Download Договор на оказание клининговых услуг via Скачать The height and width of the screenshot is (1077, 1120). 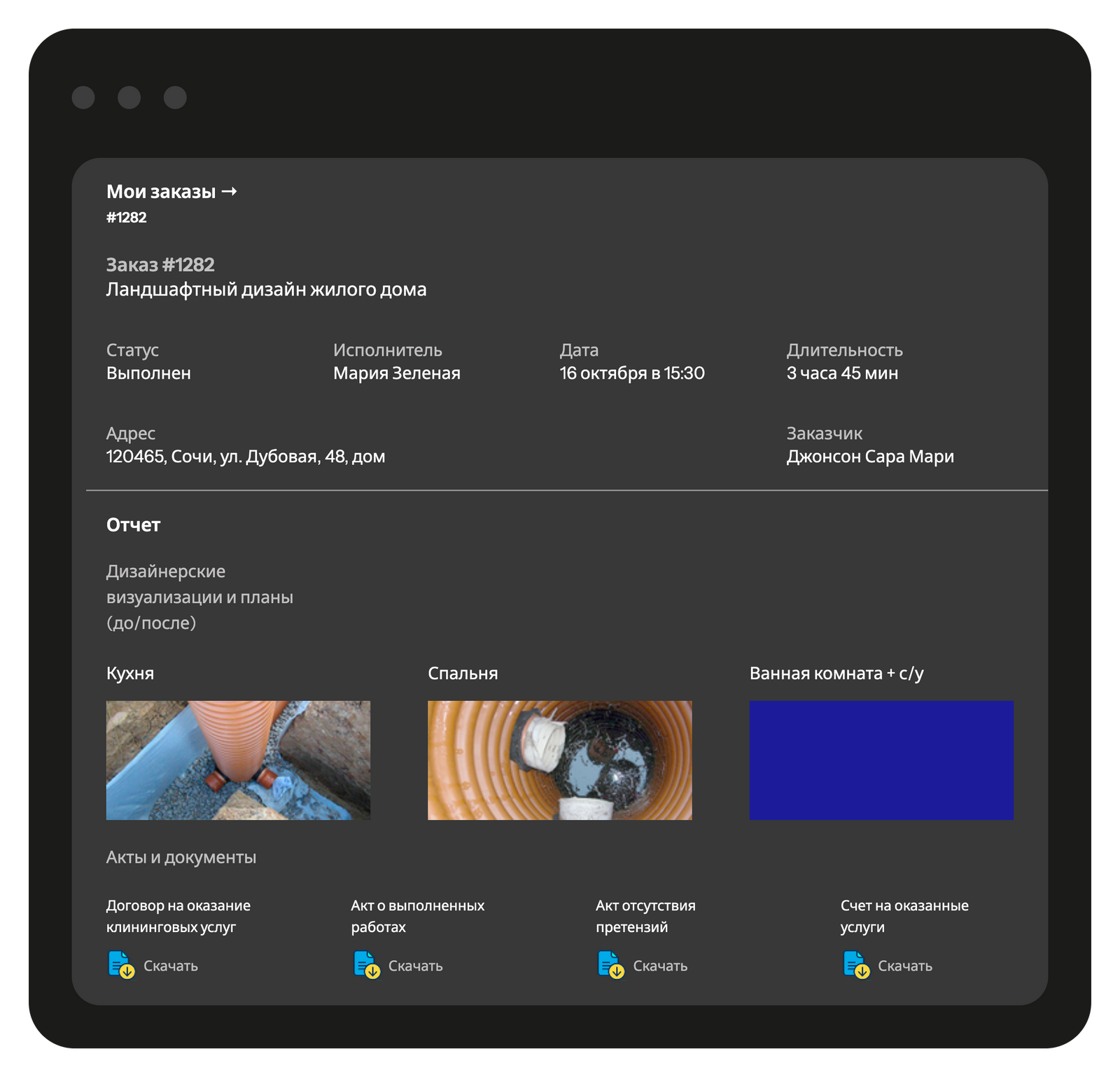point(171,966)
